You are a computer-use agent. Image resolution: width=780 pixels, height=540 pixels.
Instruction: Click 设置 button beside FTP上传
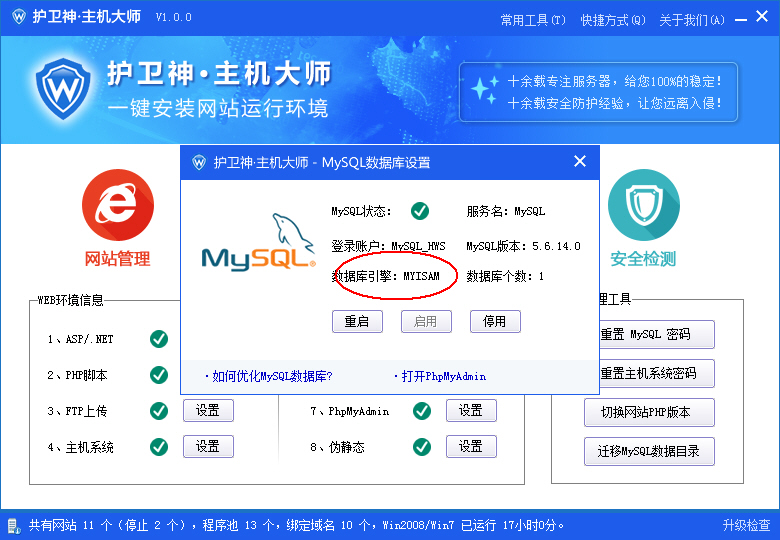(x=208, y=411)
